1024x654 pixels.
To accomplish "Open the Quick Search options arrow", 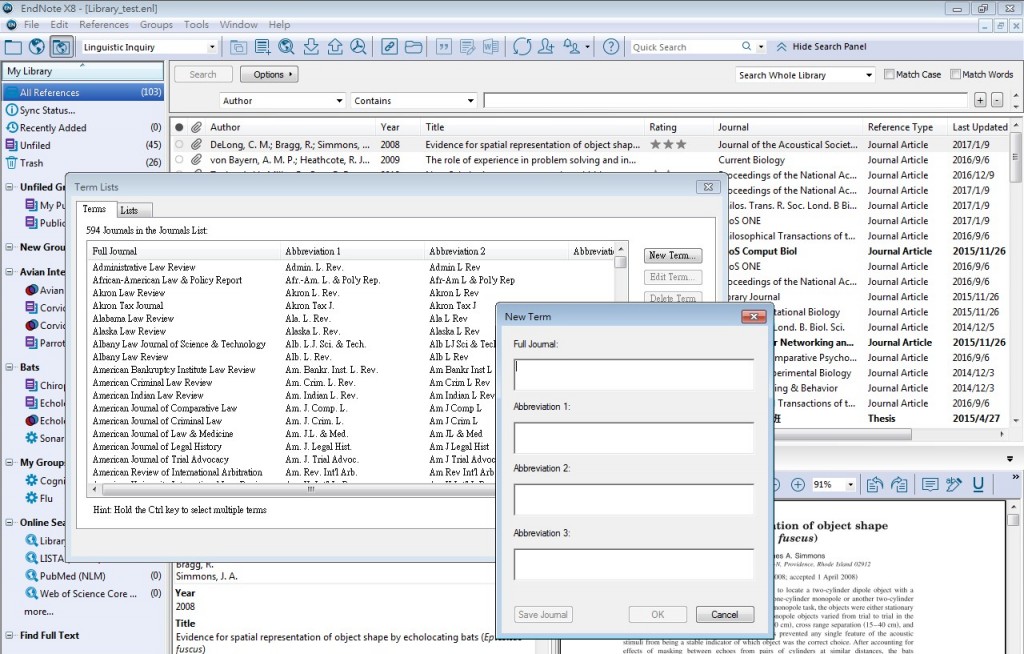I will click(x=761, y=47).
